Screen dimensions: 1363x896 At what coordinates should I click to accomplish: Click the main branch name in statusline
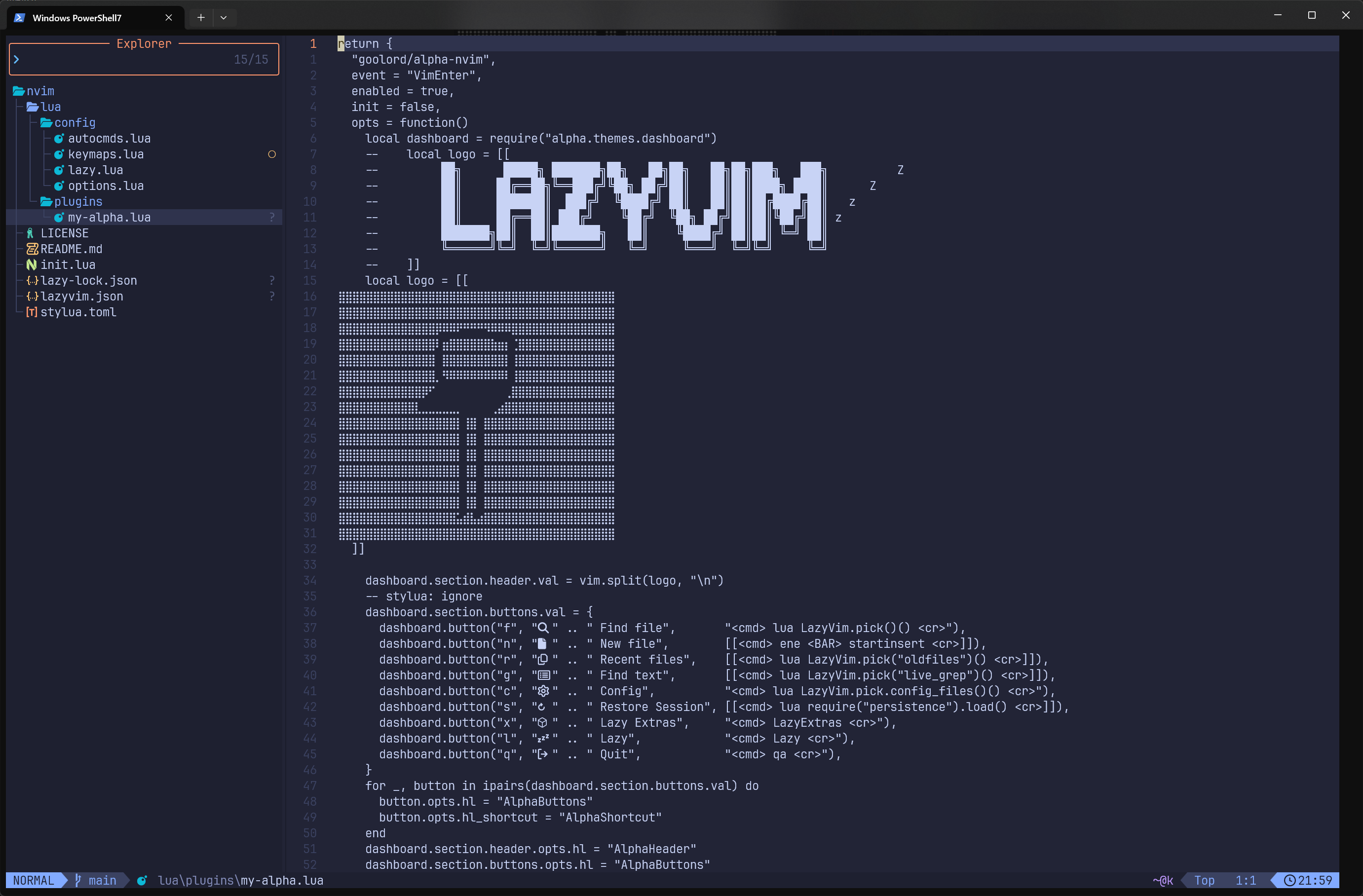tap(103, 881)
